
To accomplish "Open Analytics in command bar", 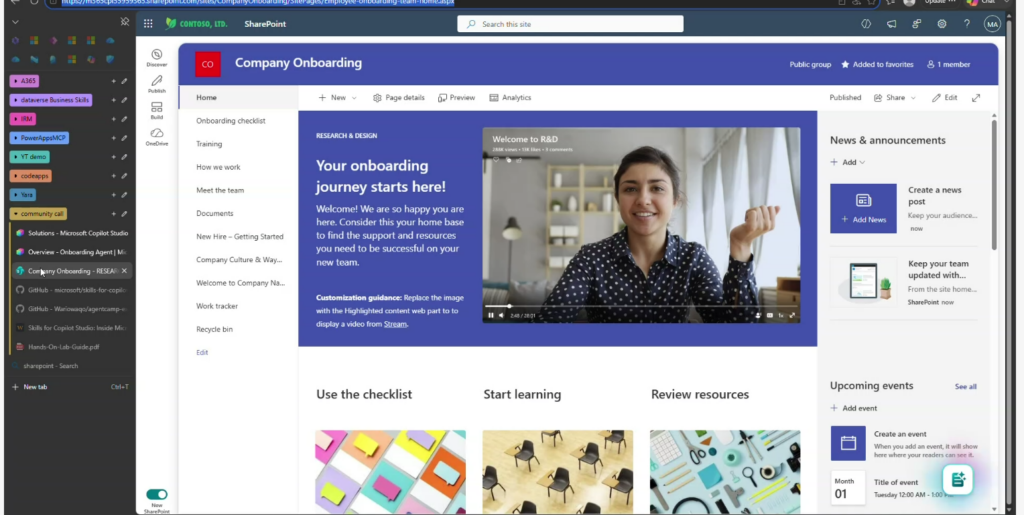I will tap(510, 98).
